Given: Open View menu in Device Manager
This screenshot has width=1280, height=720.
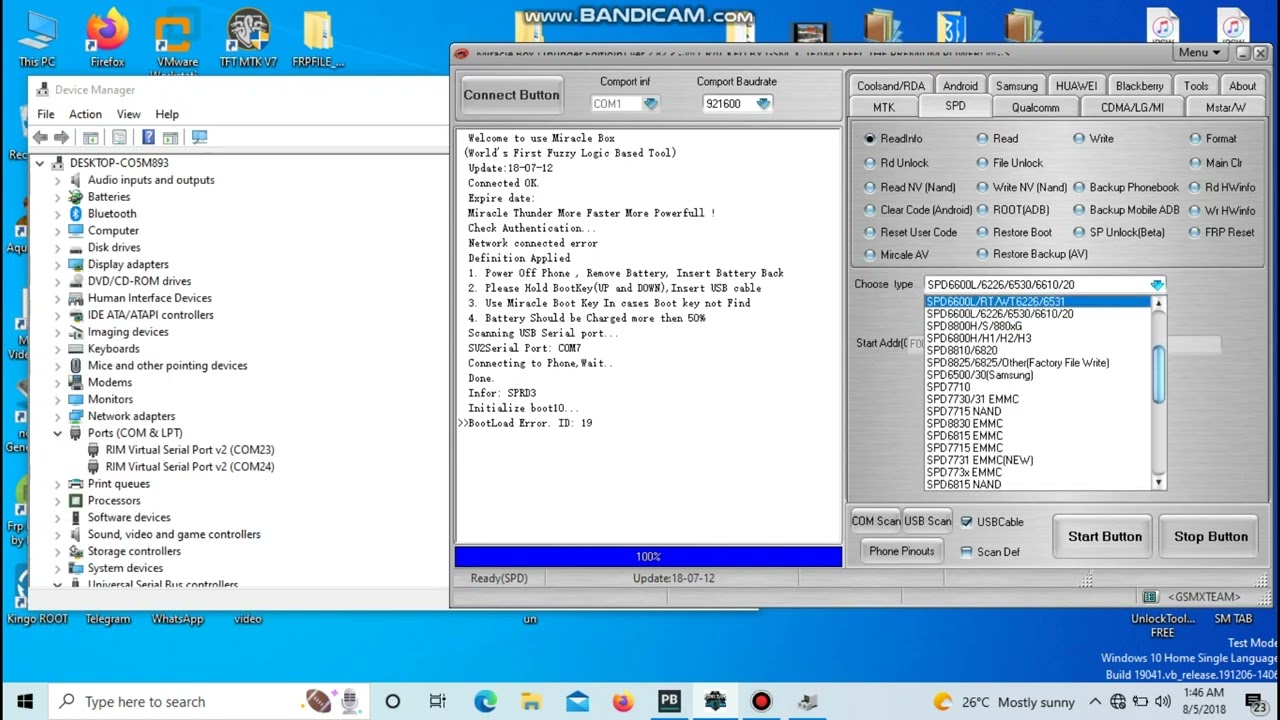Looking at the screenshot, I should click(128, 114).
